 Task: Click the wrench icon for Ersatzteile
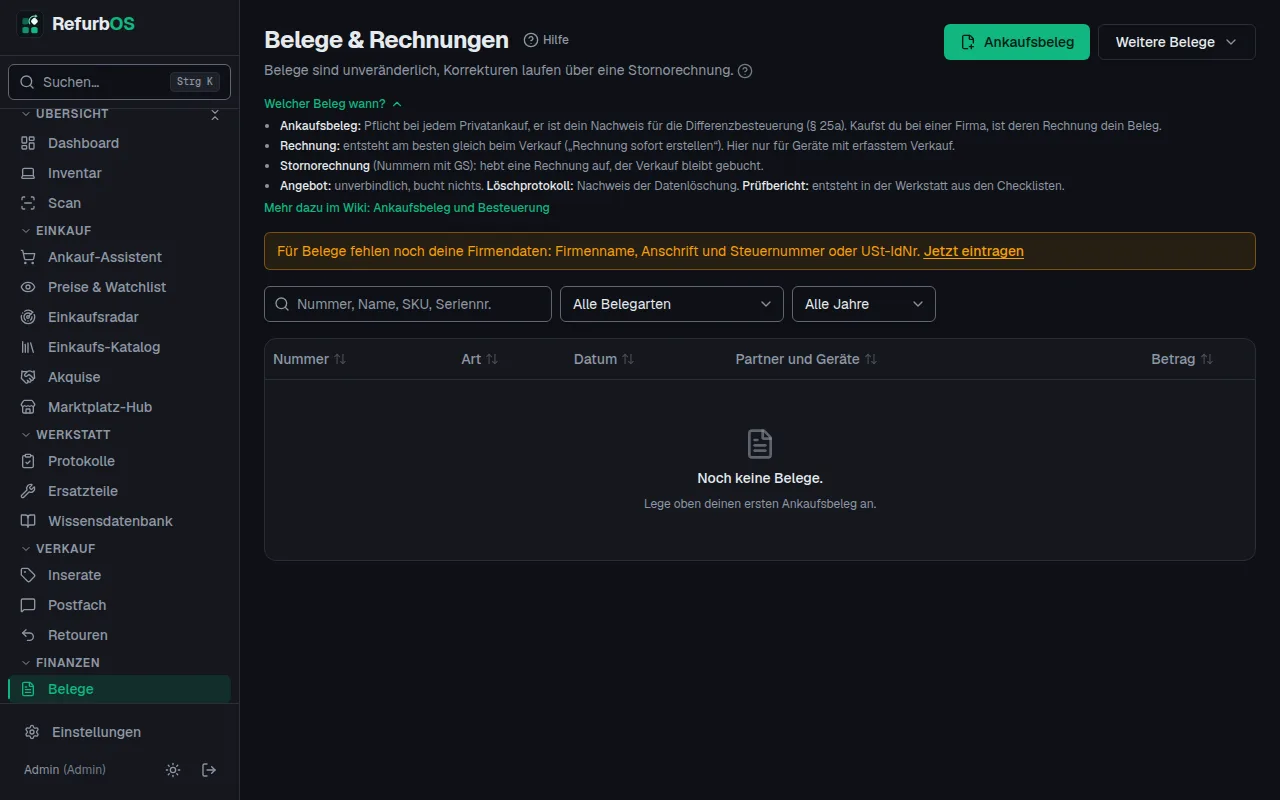point(28,491)
